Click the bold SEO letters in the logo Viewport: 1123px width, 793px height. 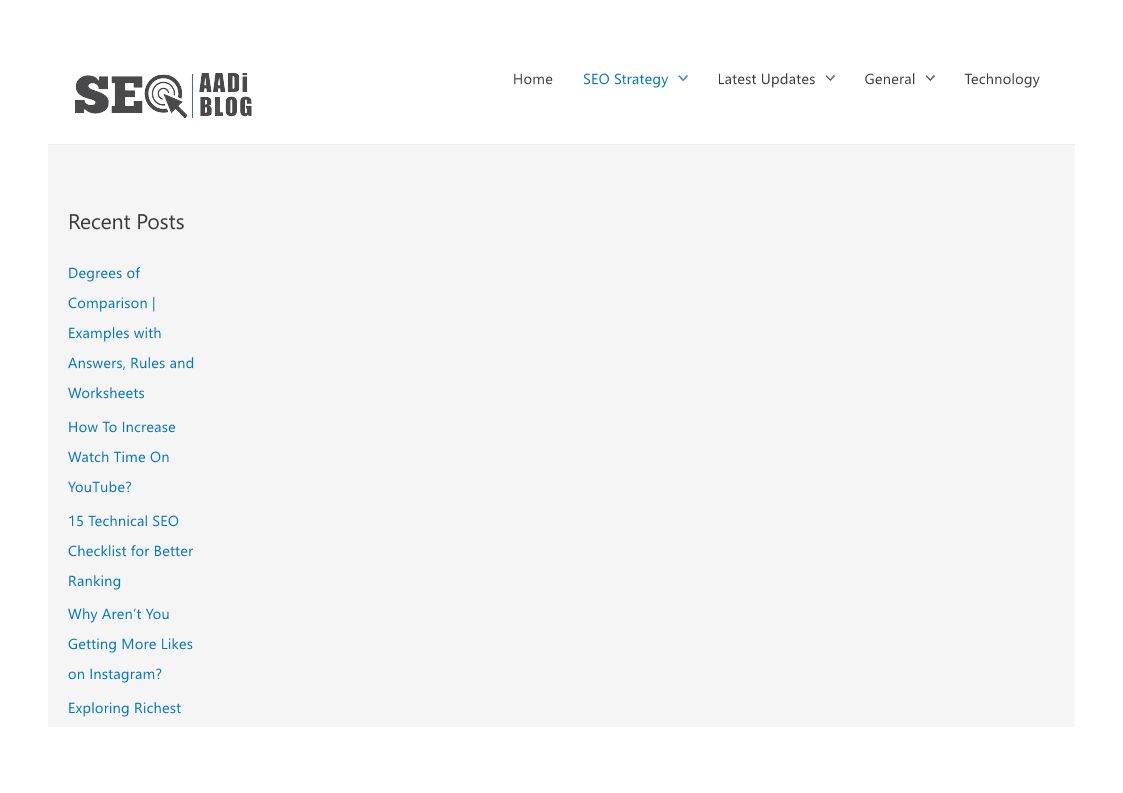tap(110, 96)
